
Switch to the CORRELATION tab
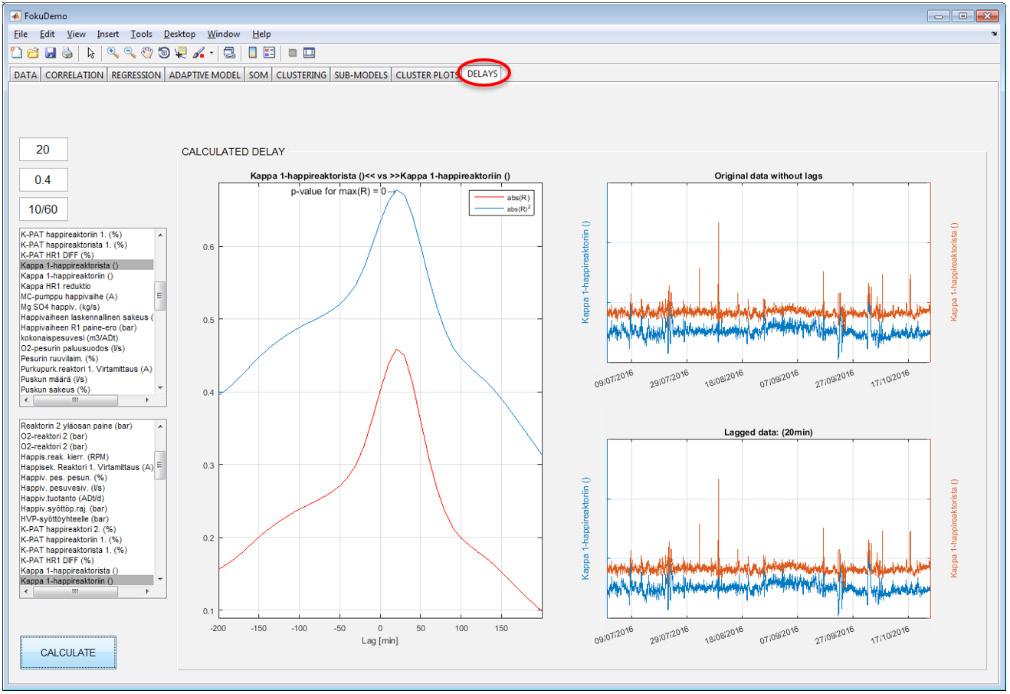tap(74, 75)
